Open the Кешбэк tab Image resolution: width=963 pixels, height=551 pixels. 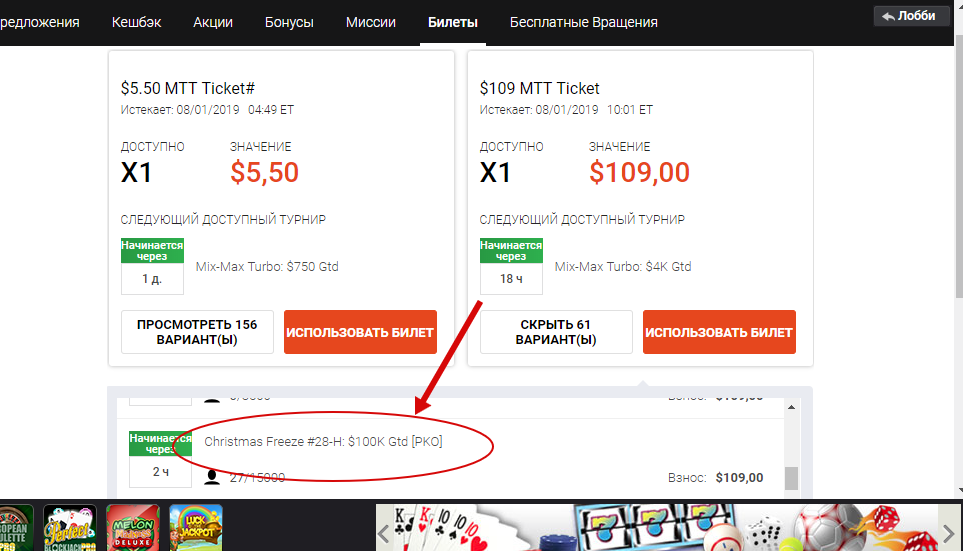click(136, 22)
